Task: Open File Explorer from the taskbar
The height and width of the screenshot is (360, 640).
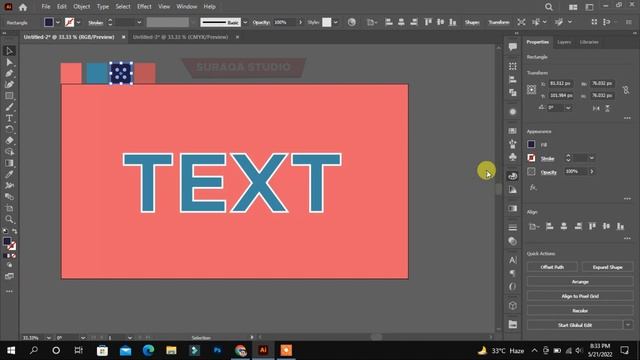Action: [x=171, y=350]
